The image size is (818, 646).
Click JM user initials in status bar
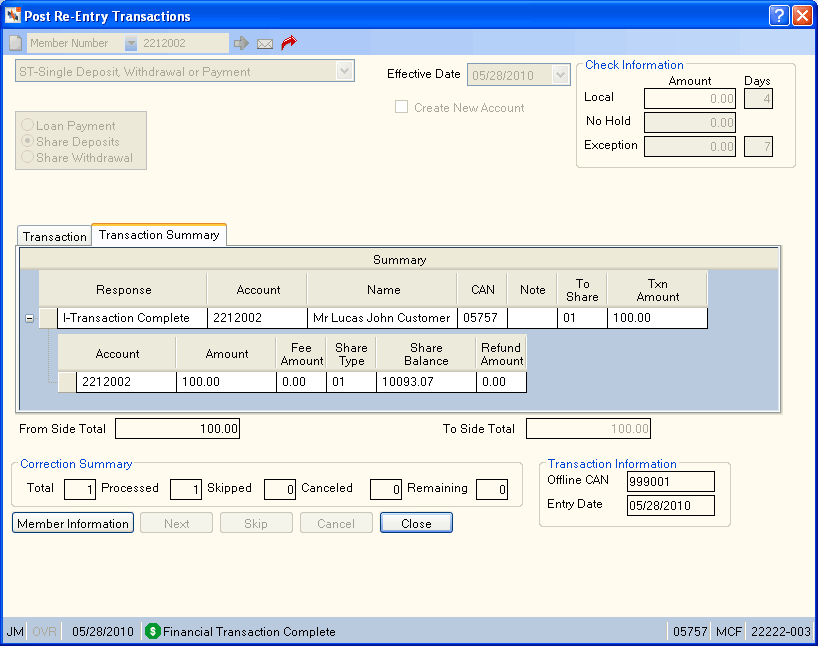tap(15, 631)
